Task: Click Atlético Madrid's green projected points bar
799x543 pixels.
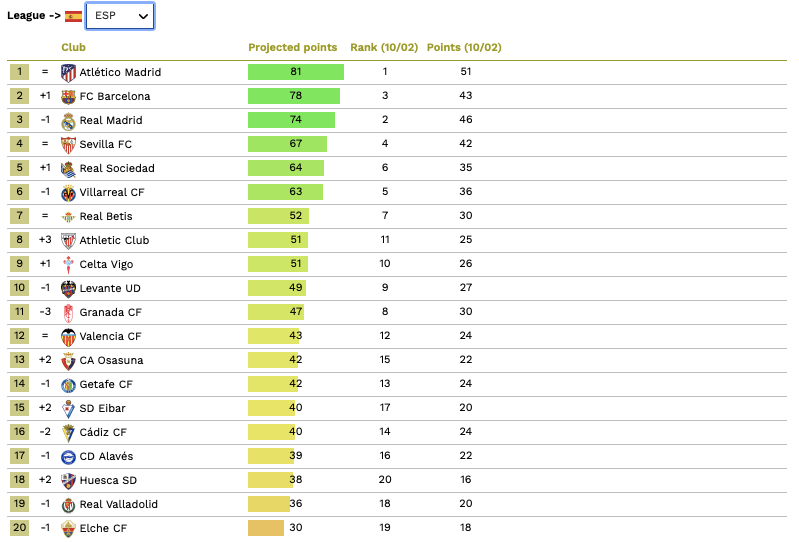Action: click(x=296, y=72)
